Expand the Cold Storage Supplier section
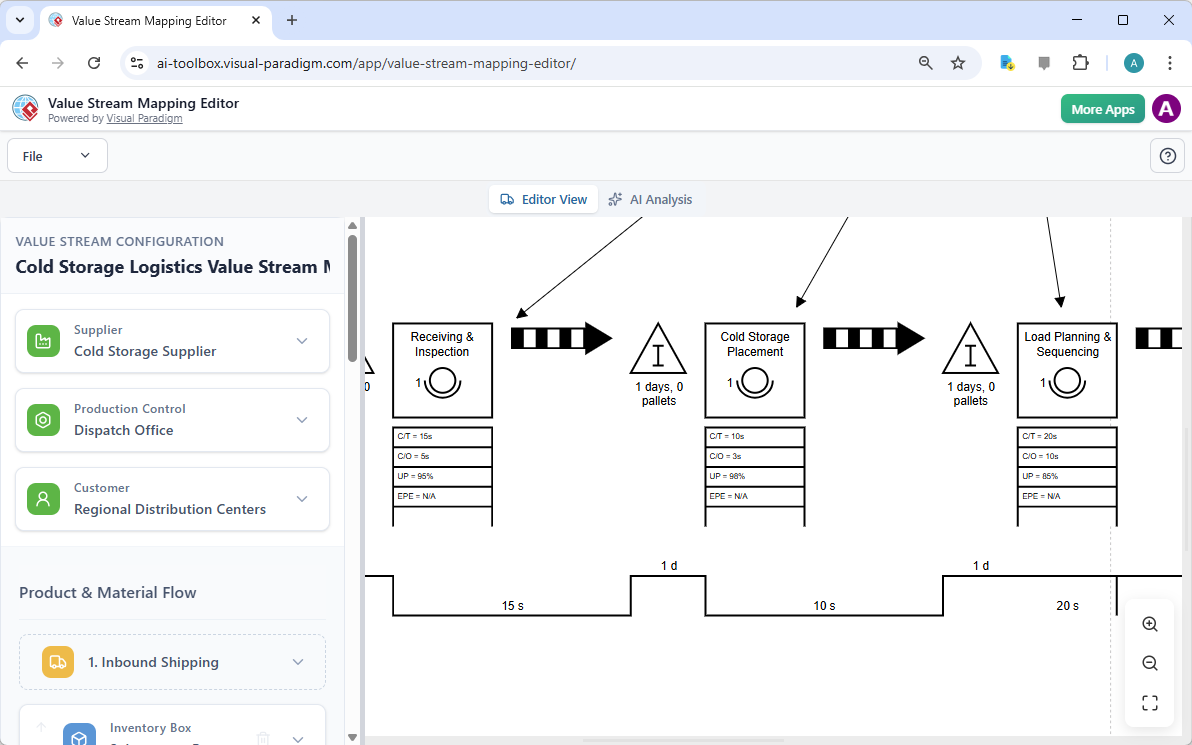The height and width of the screenshot is (745, 1192). [302, 340]
